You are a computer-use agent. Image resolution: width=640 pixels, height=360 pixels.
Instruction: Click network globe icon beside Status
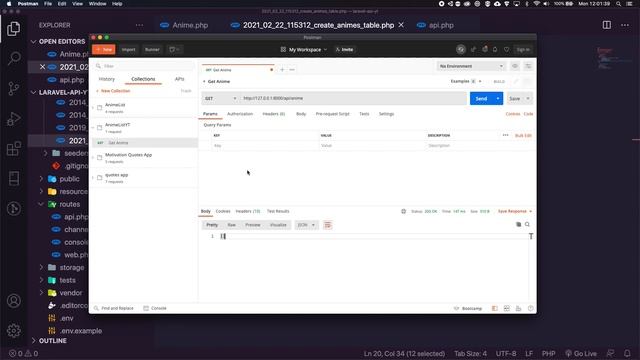coord(403,211)
